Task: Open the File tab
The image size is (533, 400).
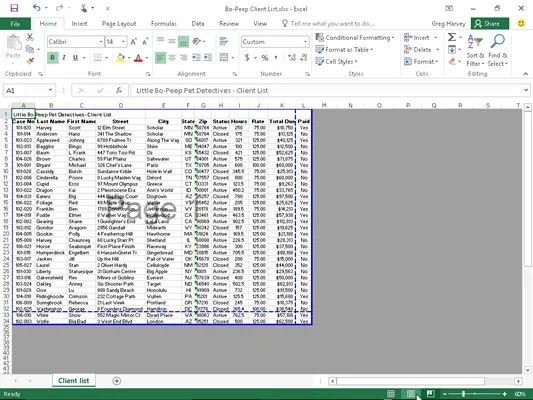Action: (15, 24)
